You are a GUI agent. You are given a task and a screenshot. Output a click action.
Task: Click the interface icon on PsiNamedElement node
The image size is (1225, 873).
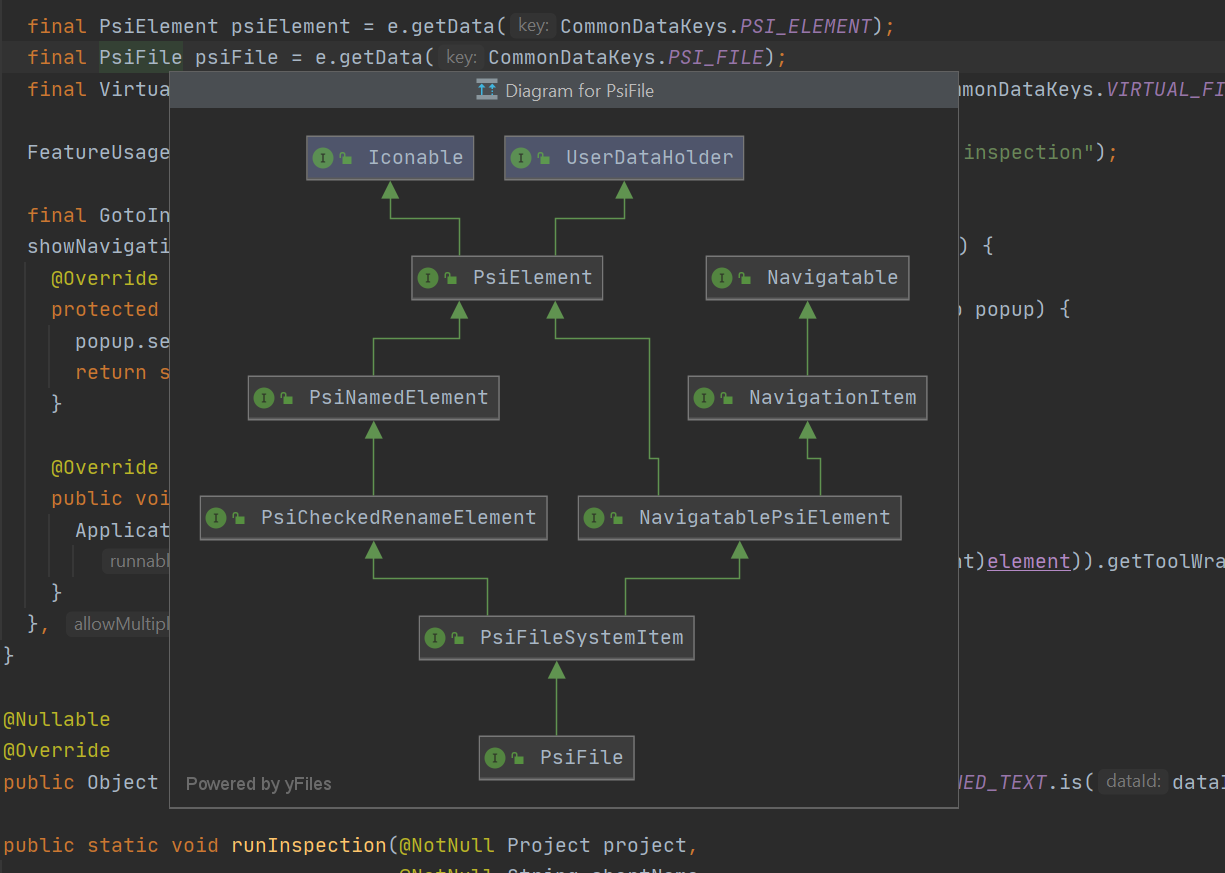click(x=264, y=398)
